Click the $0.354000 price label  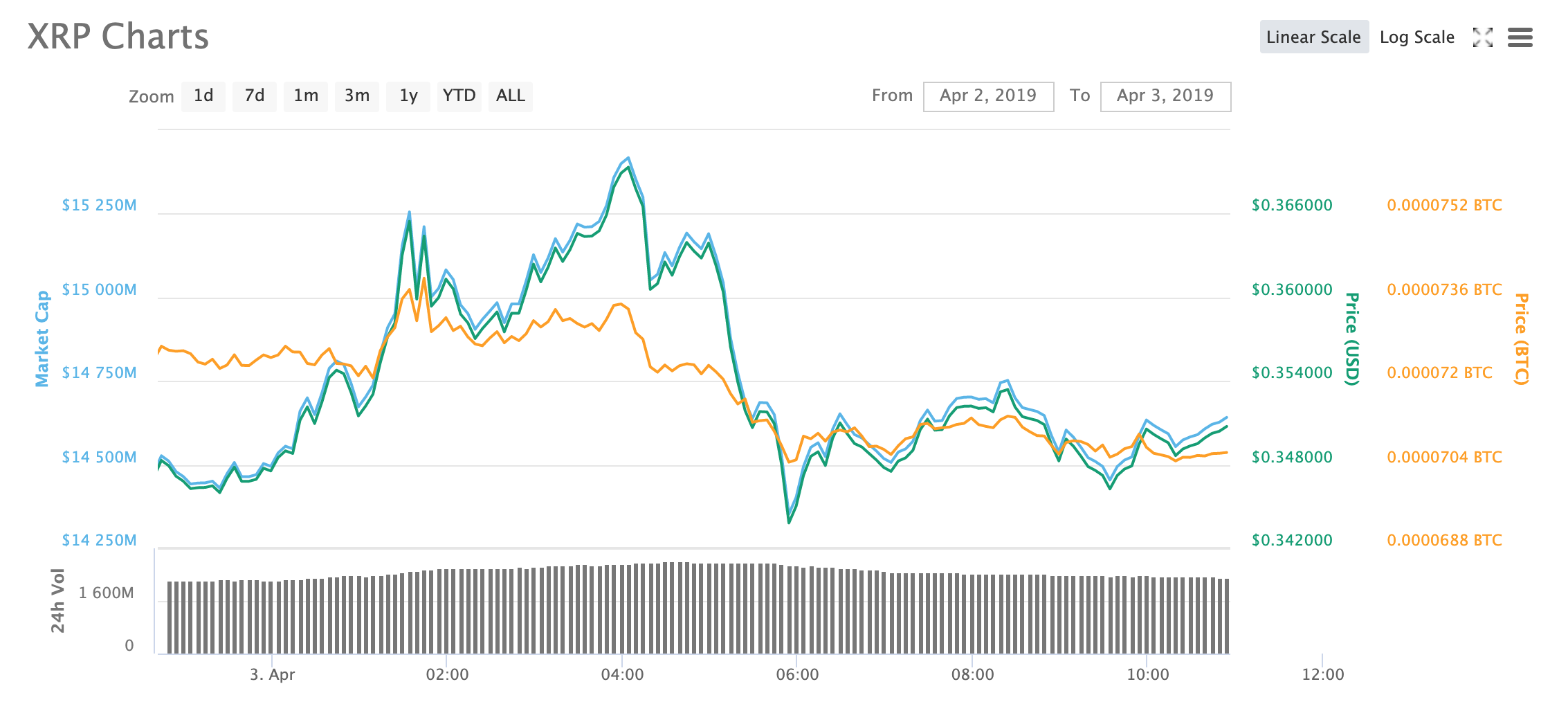1292,372
